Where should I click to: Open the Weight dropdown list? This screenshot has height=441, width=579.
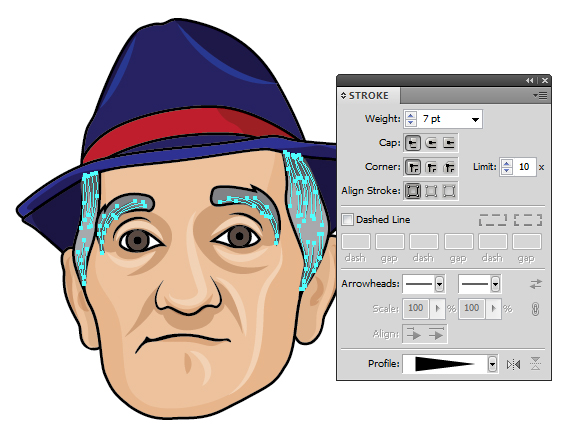pyautogui.click(x=475, y=119)
